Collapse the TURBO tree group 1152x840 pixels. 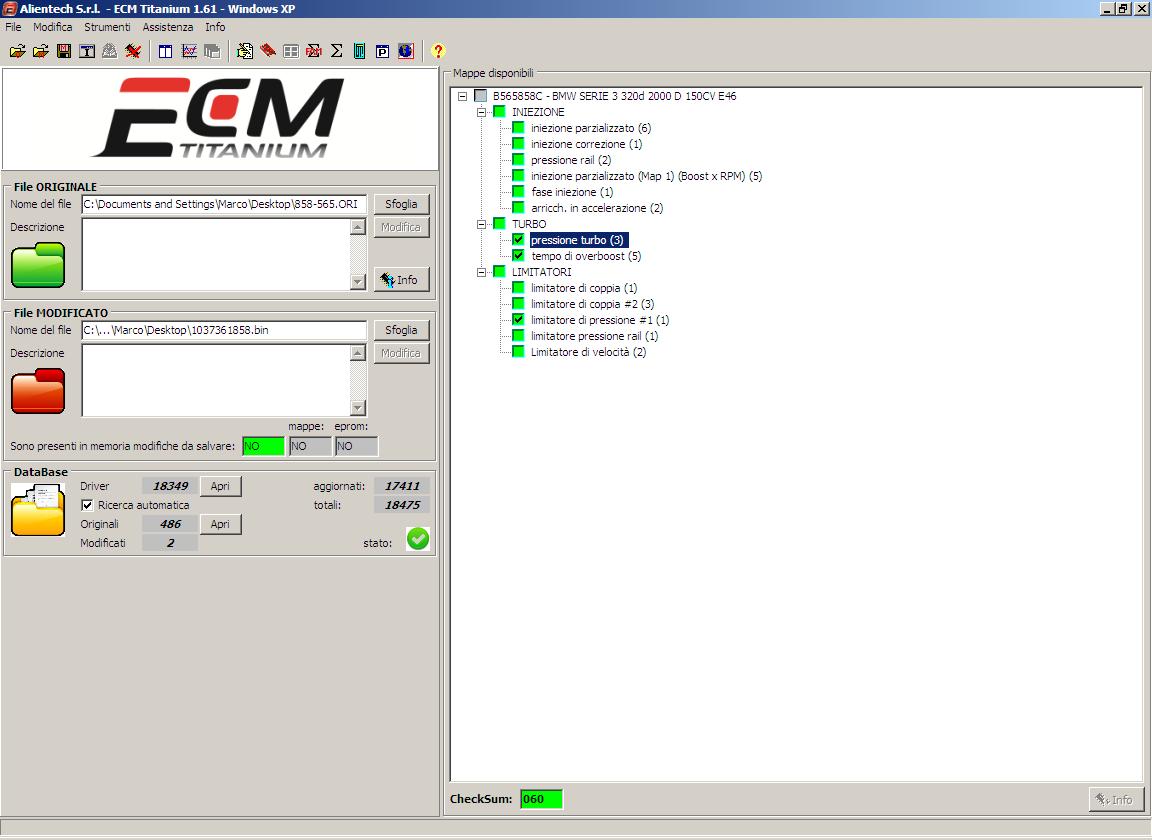click(481, 224)
